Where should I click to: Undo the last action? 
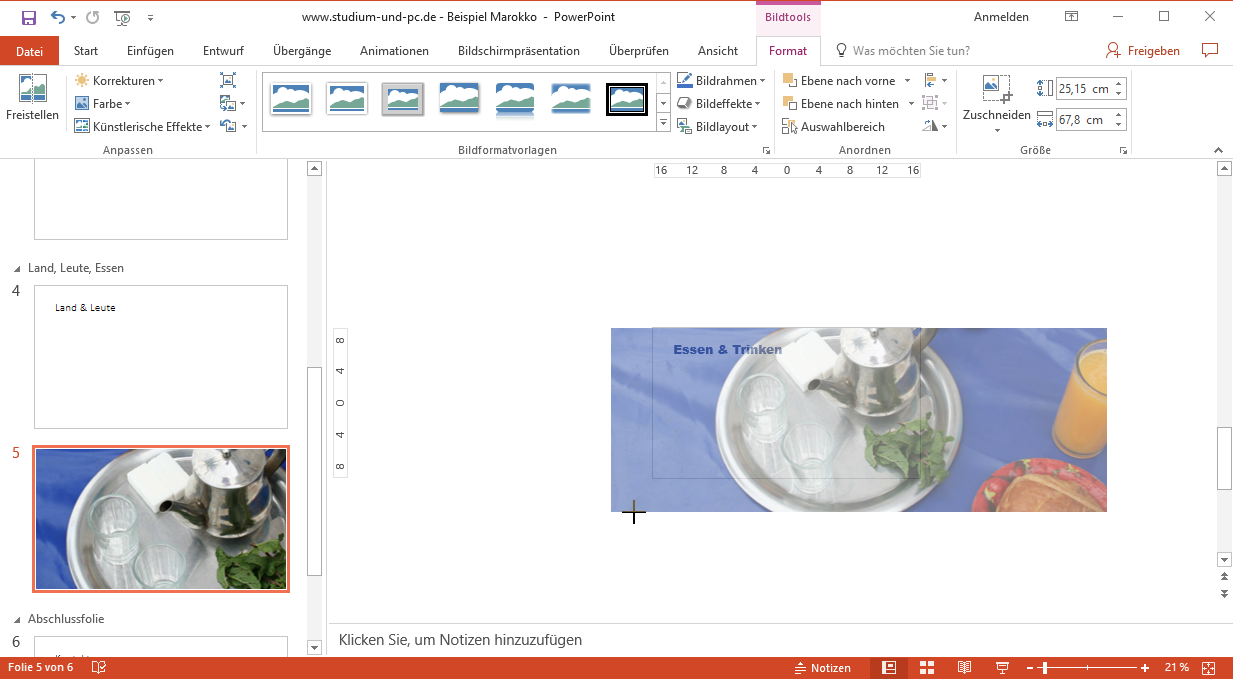point(57,17)
